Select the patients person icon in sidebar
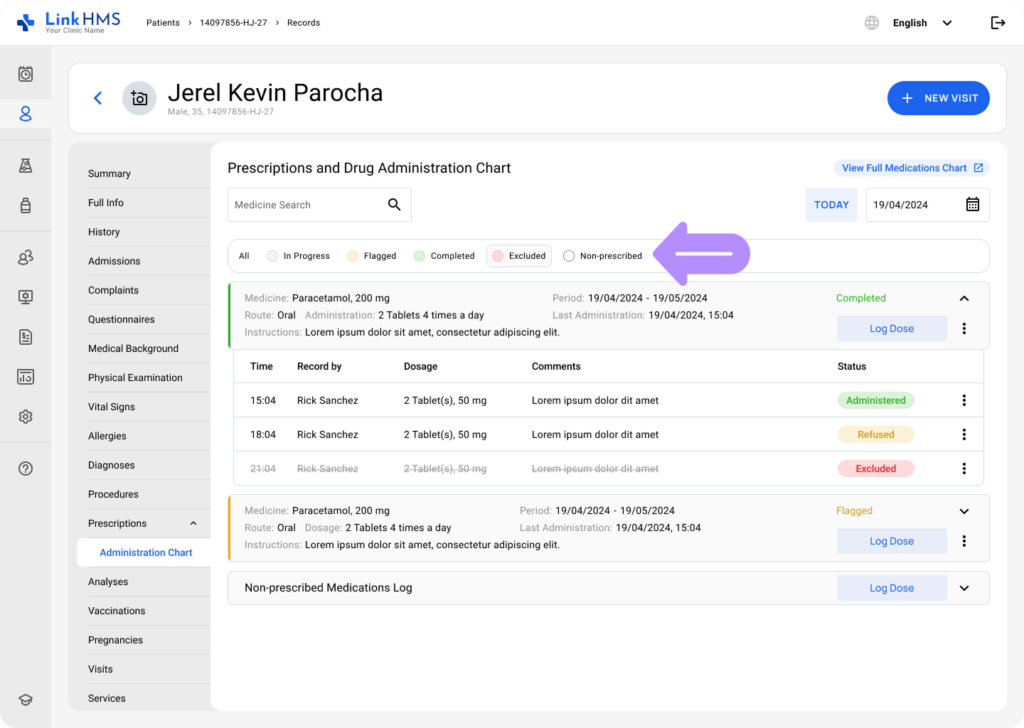The height and width of the screenshot is (728, 1024). 25,114
